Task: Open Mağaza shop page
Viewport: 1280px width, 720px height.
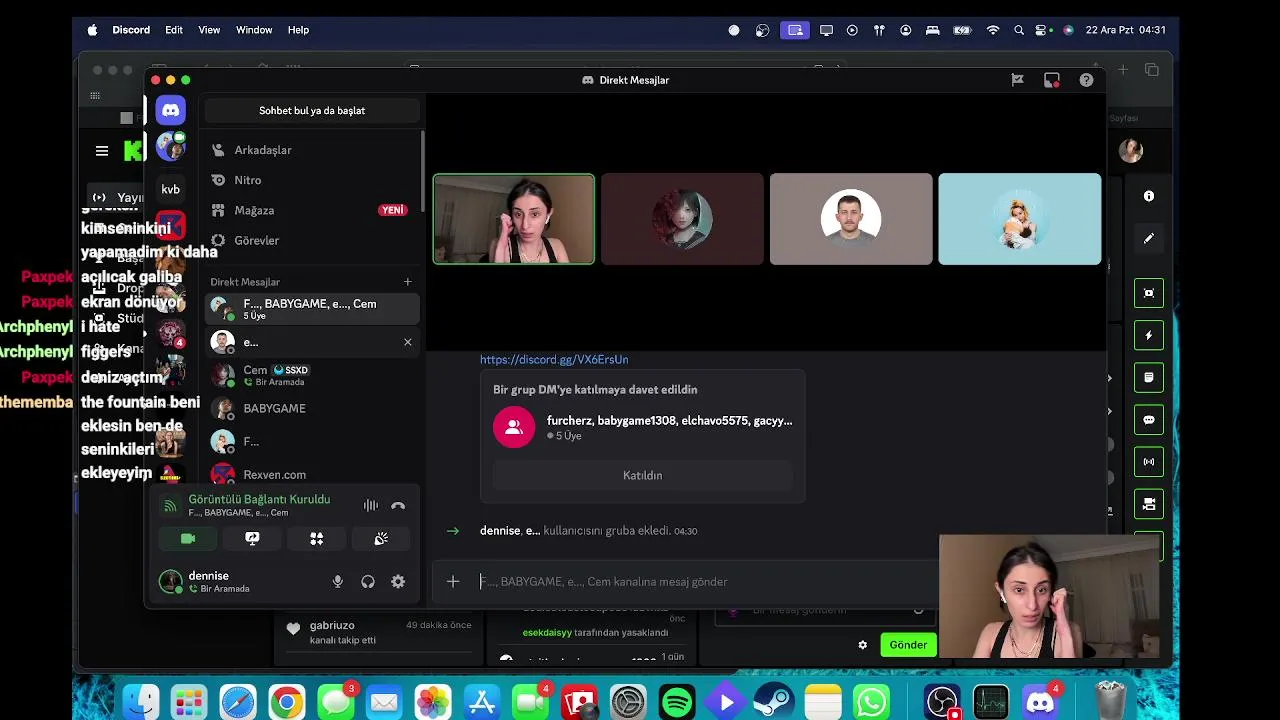Action: coord(312,210)
